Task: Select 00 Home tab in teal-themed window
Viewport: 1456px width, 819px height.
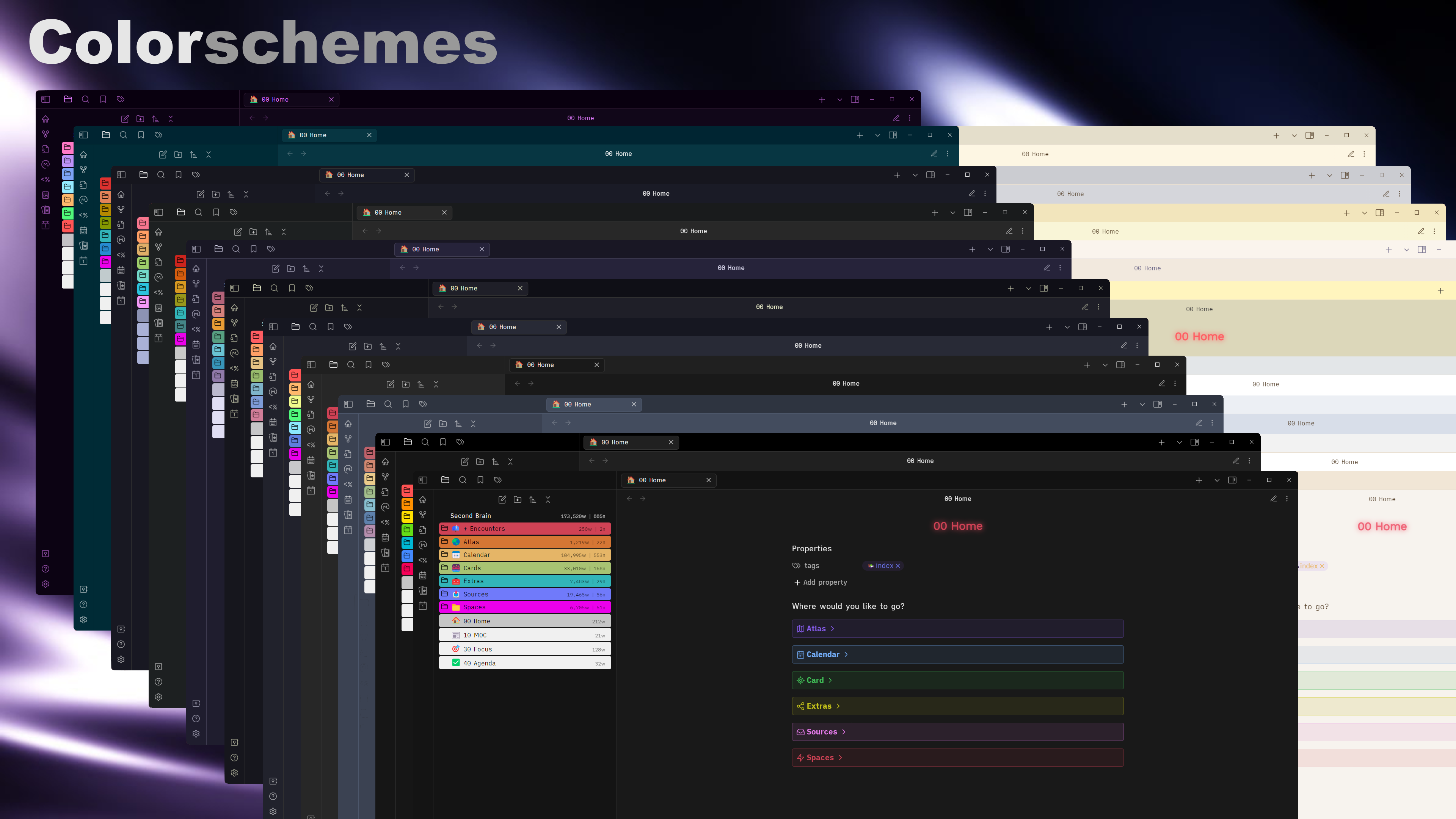Action: (x=329, y=135)
